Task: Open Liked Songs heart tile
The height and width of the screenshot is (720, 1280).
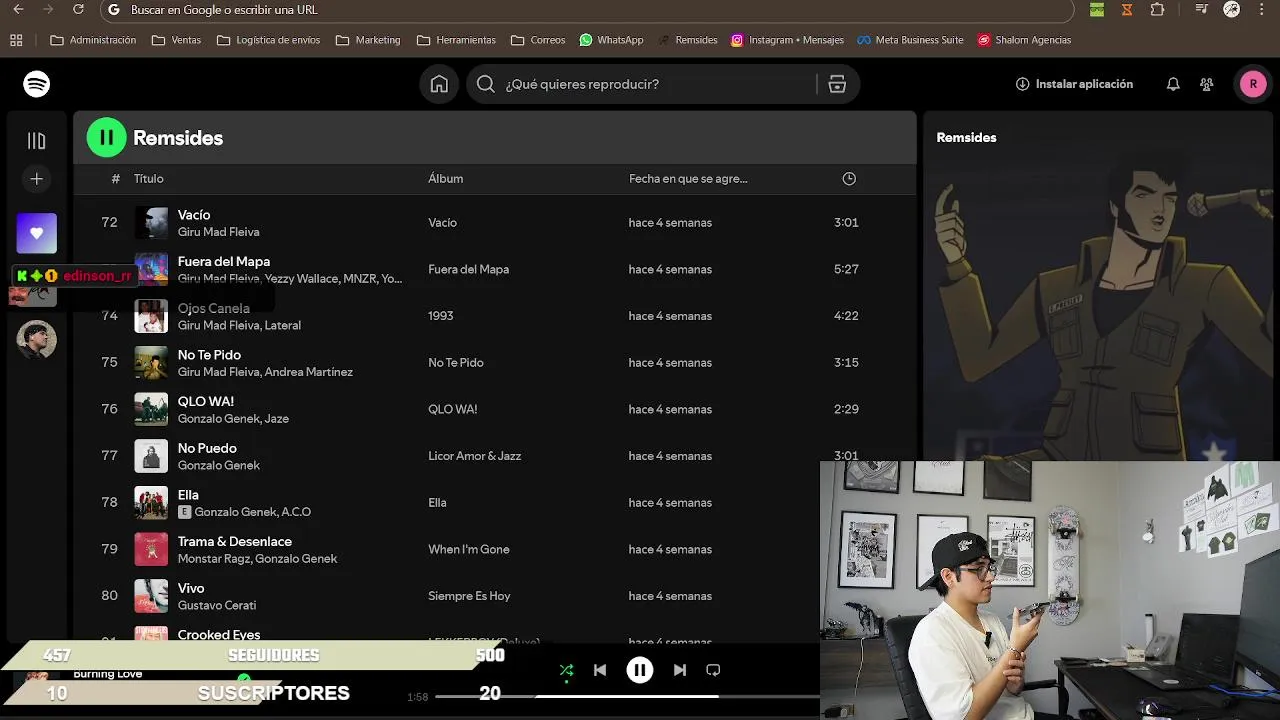Action: pyautogui.click(x=37, y=233)
